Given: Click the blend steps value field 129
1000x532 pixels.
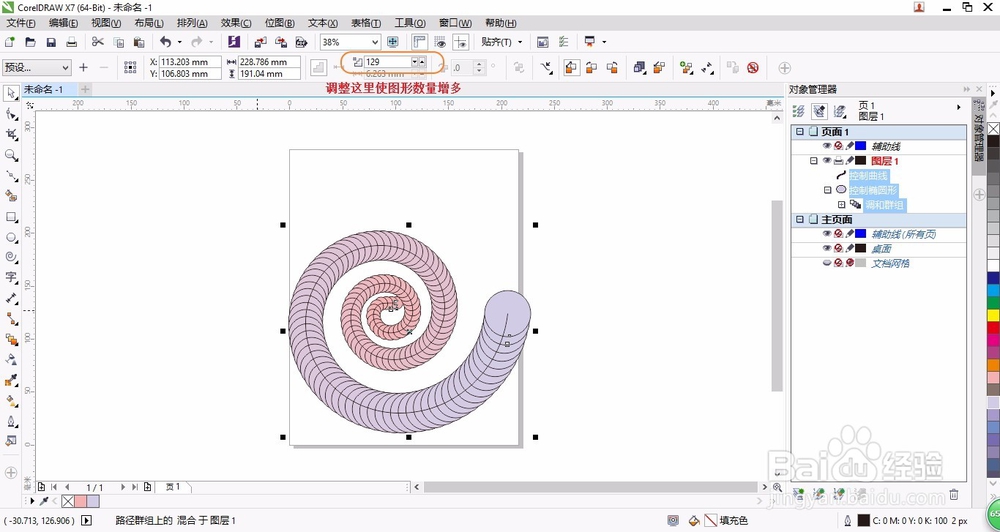Looking at the screenshot, I should (386, 62).
